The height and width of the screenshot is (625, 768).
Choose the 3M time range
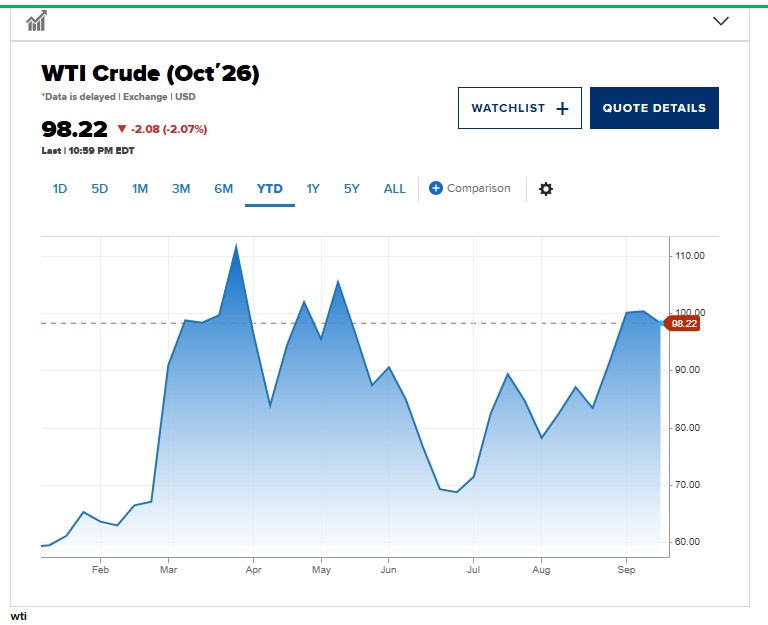pyautogui.click(x=181, y=189)
